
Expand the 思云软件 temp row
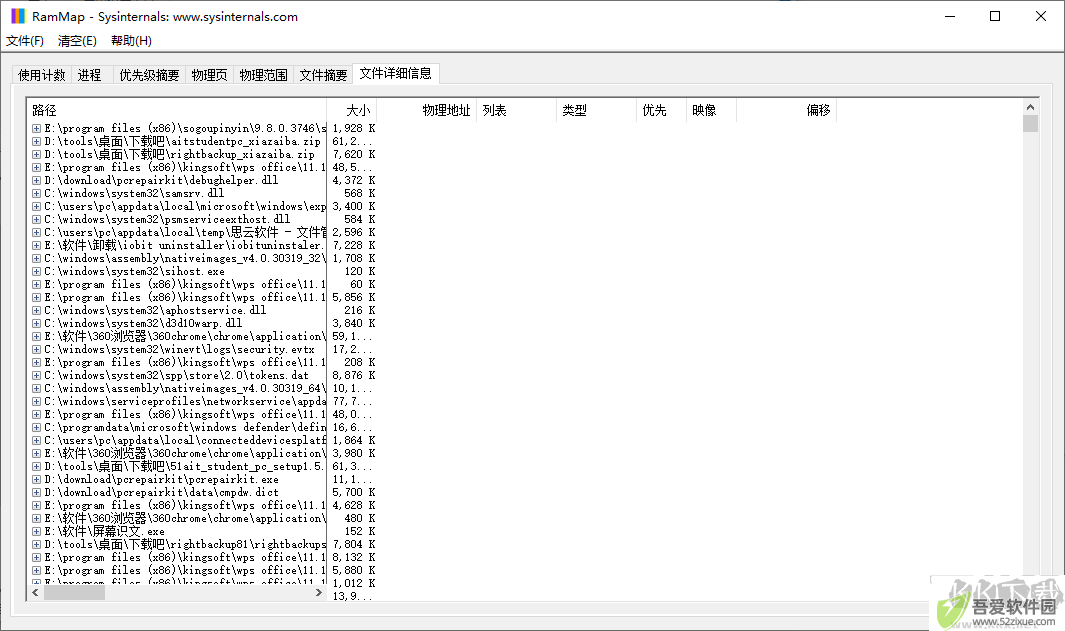[37, 232]
